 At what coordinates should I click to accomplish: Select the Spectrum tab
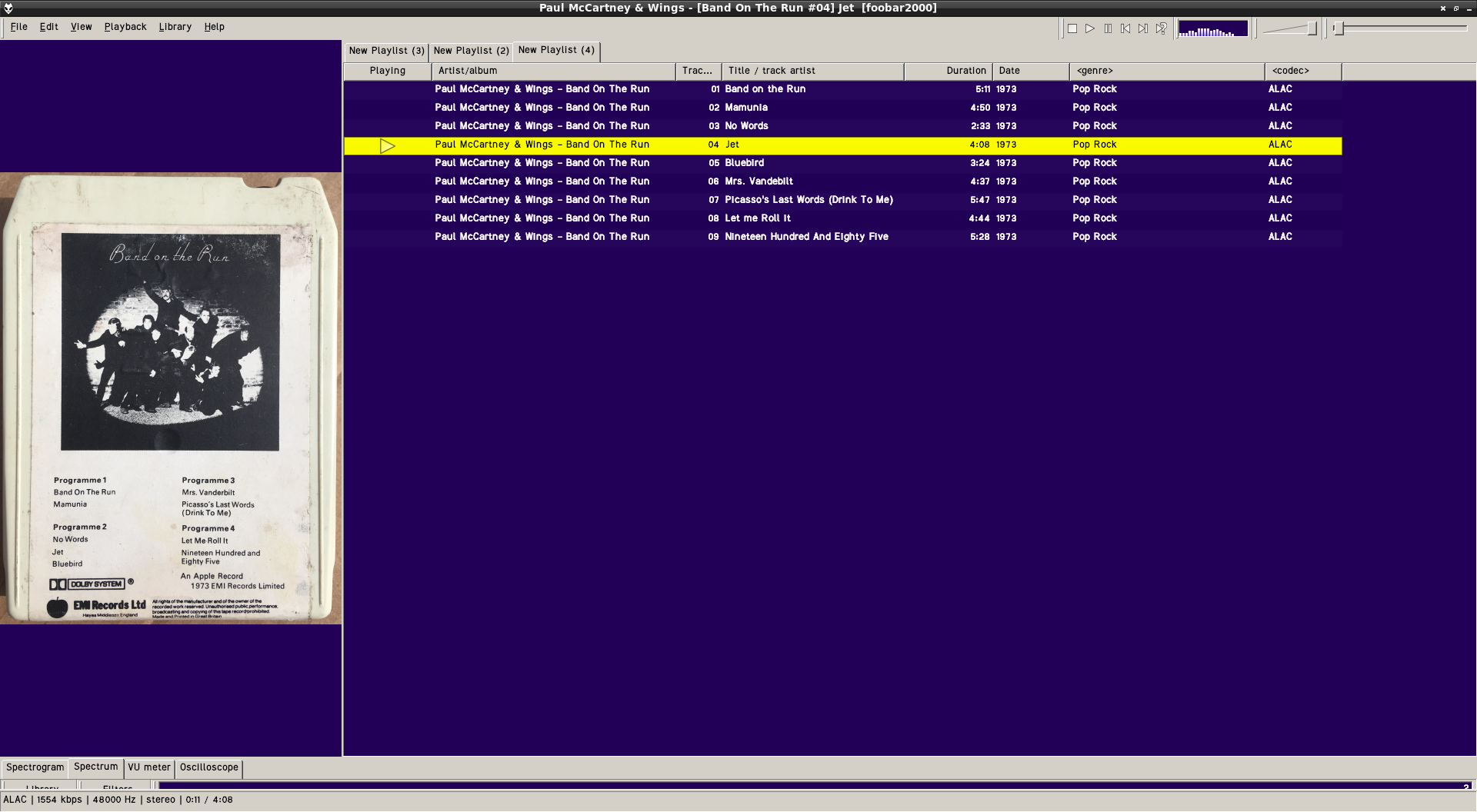tap(96, 767)
